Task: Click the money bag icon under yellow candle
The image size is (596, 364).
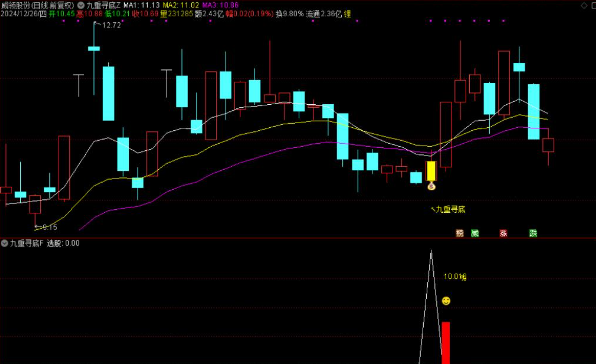Action: (431, 186)
